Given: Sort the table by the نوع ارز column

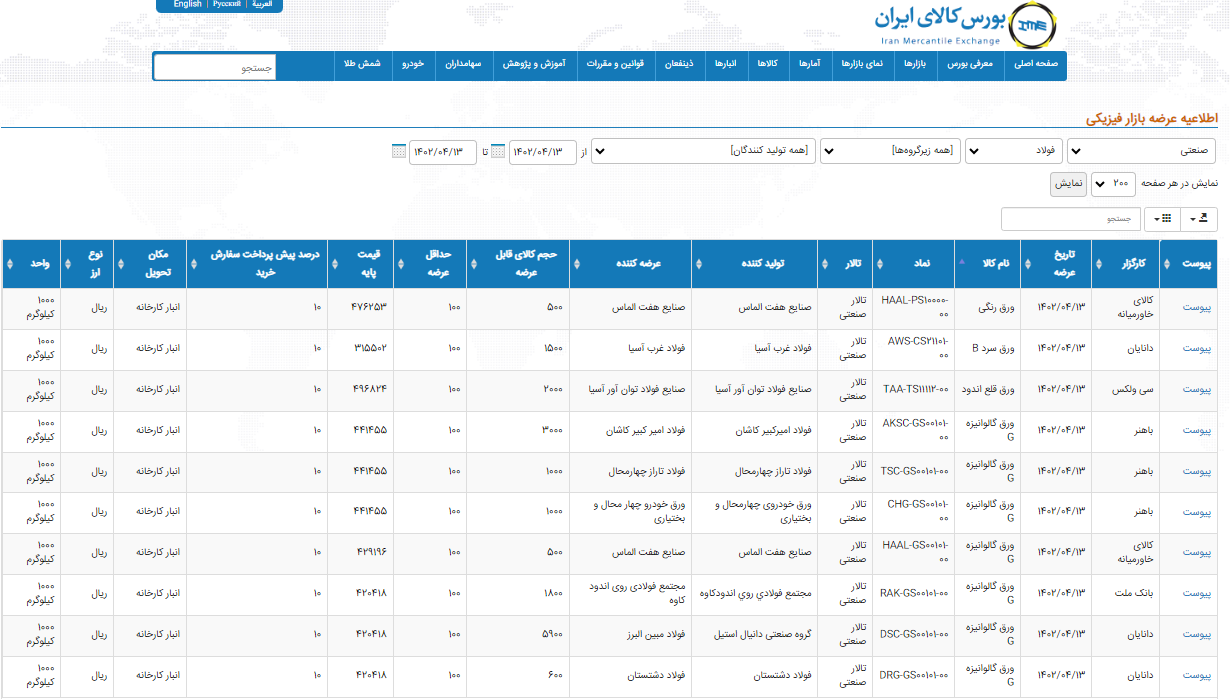Looking at the screenshot, I should point(88,264).
